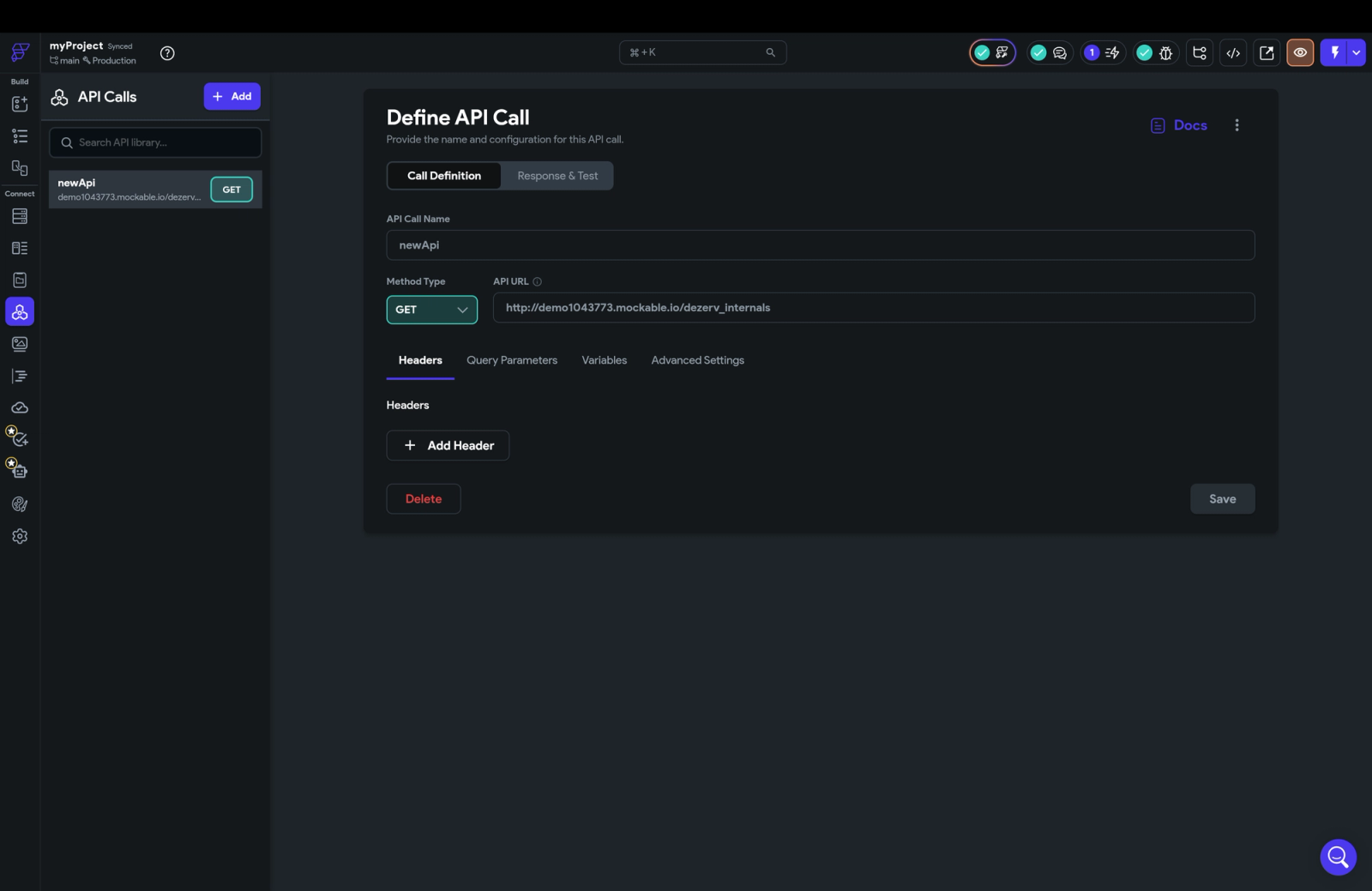The width and height of the screenshot is (1372, 891).
Task: Open the Data Types icon in the sidebar
Action: tap(20, 248)
